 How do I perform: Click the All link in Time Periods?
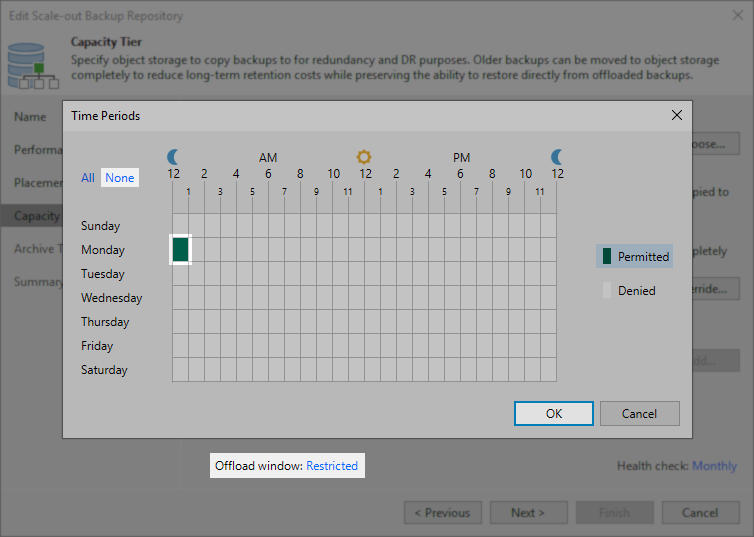pyautogui.click(x=88, y=178)
